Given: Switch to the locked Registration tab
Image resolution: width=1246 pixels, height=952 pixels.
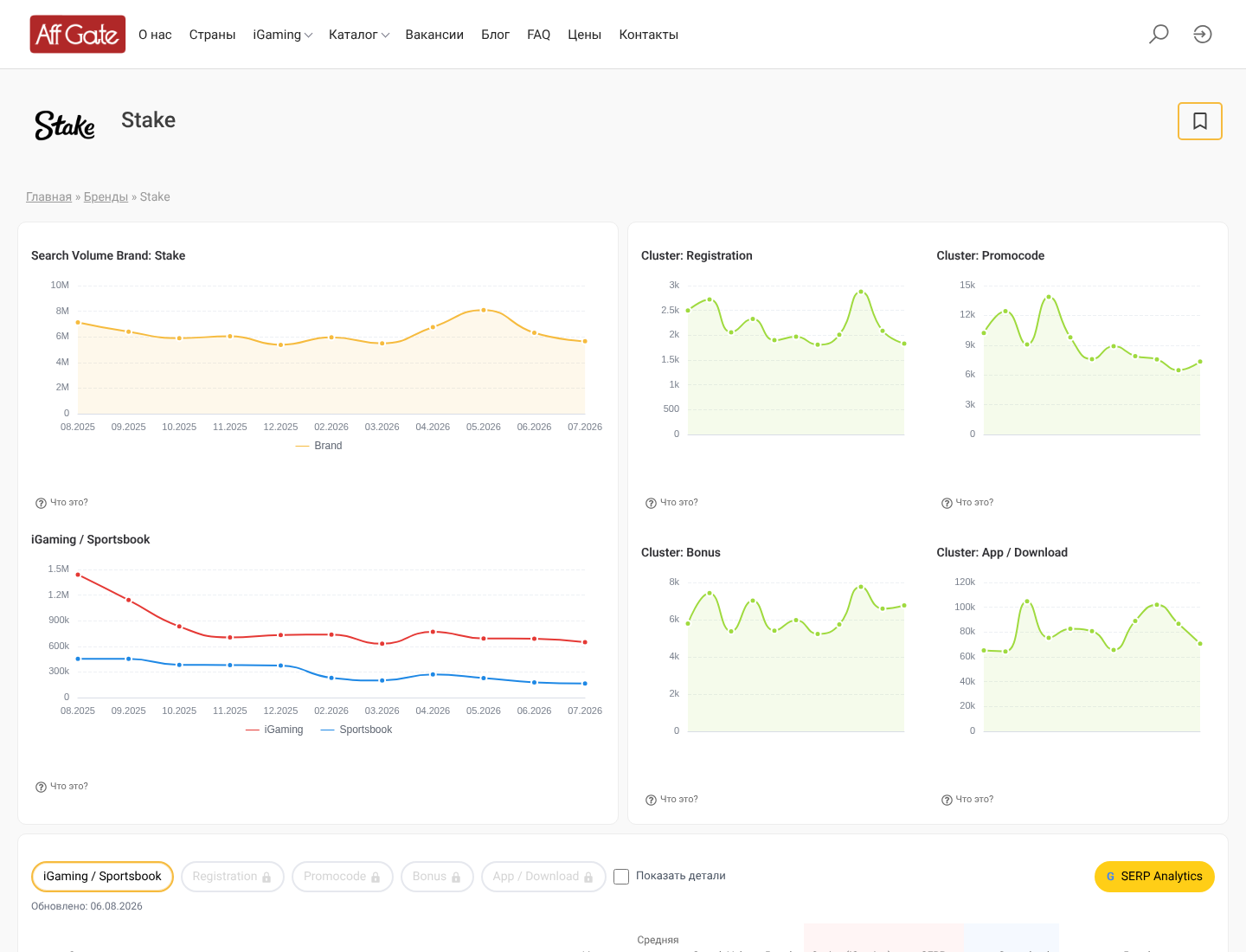Looking at the screenshot, I should click(x=232, y=877).
